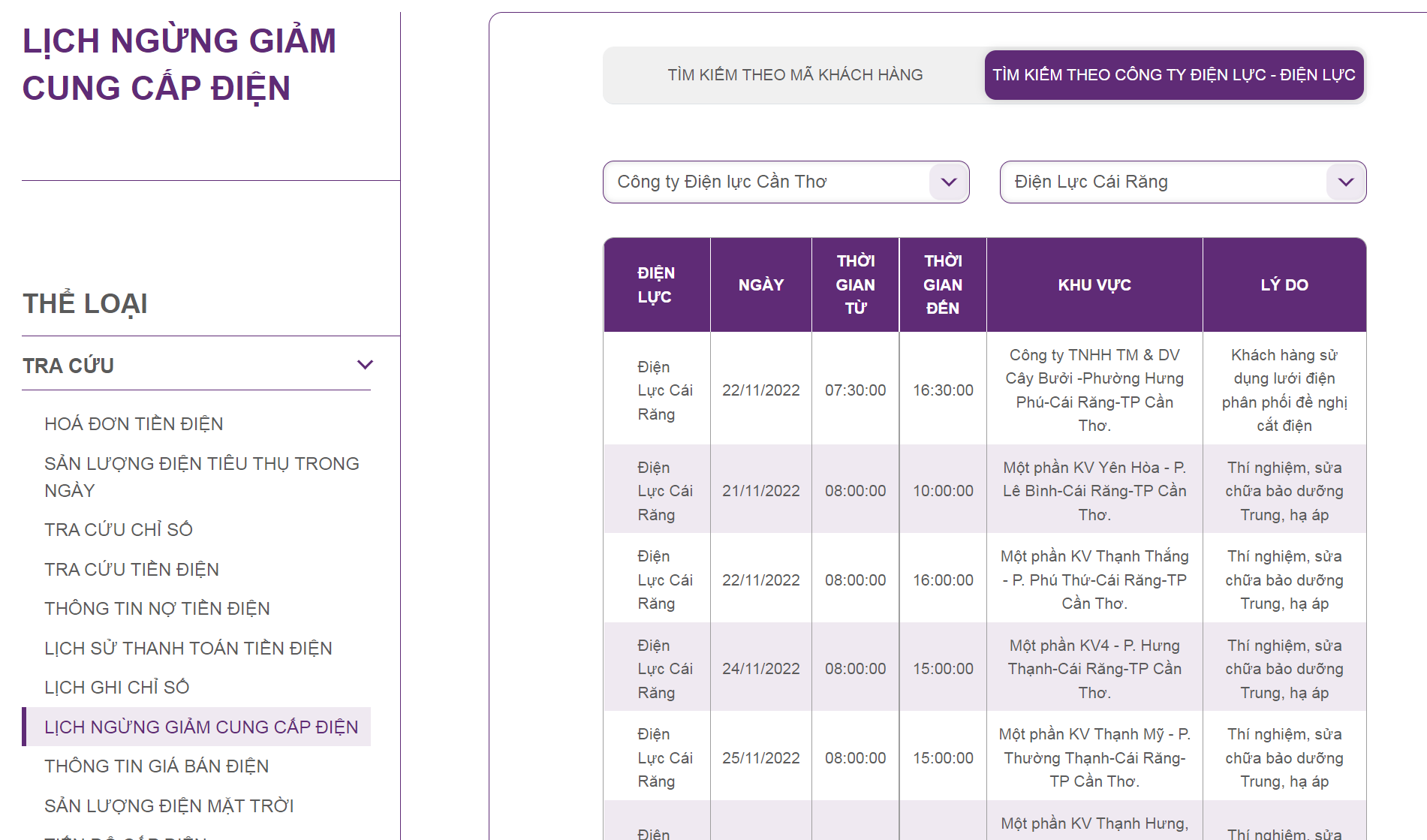1427x840 pixels.
Task: Switch to search by customer code tab
Action: click(x=794, y=75)
